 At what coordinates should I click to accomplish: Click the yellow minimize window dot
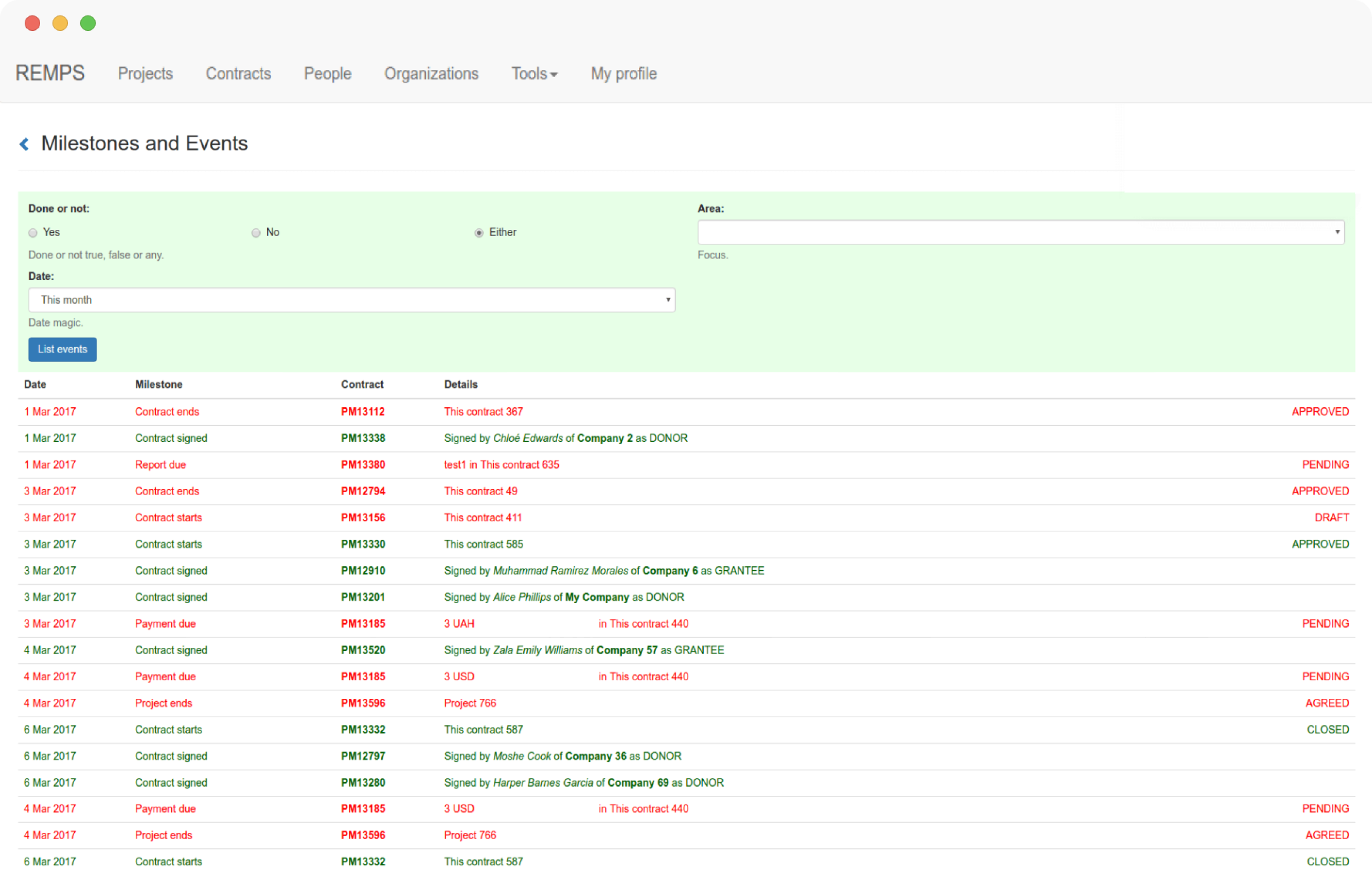[x=60, y=23]
